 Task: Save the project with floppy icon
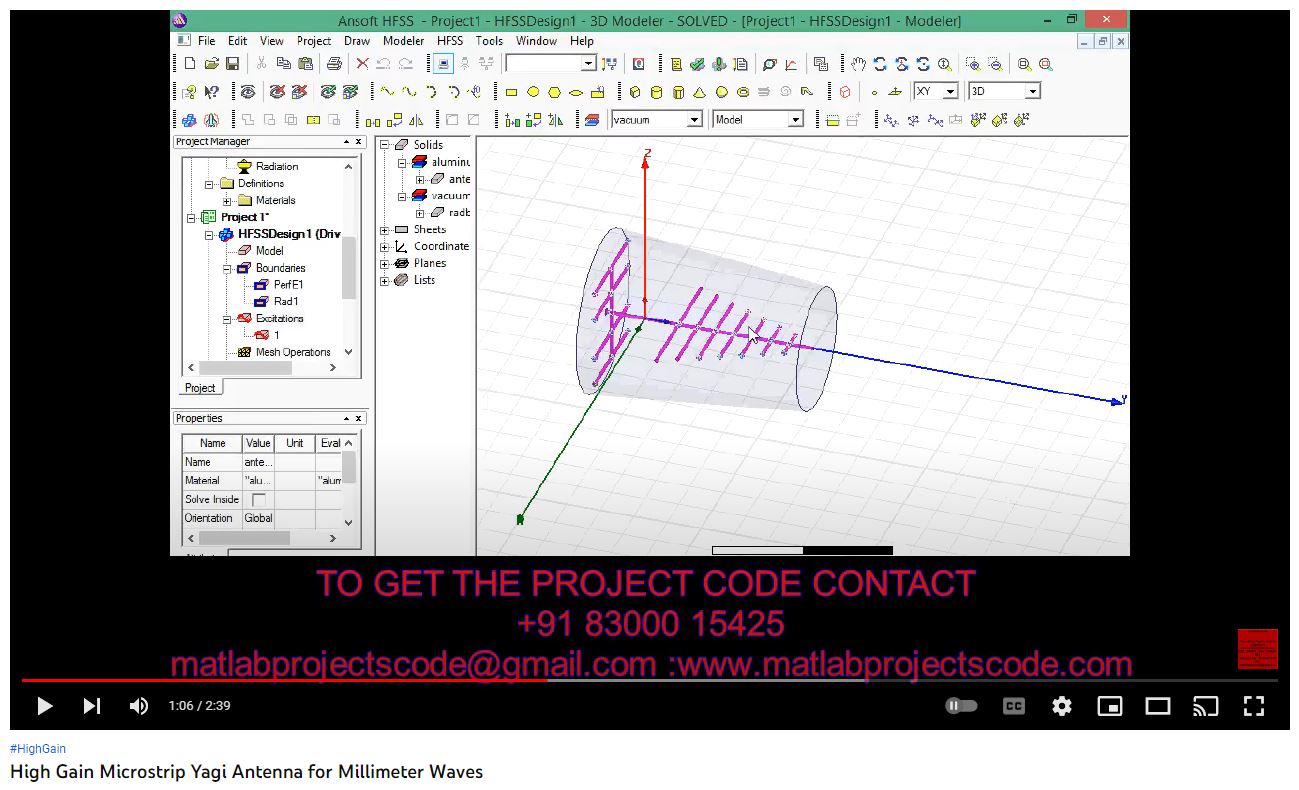[x=232, y=64]
